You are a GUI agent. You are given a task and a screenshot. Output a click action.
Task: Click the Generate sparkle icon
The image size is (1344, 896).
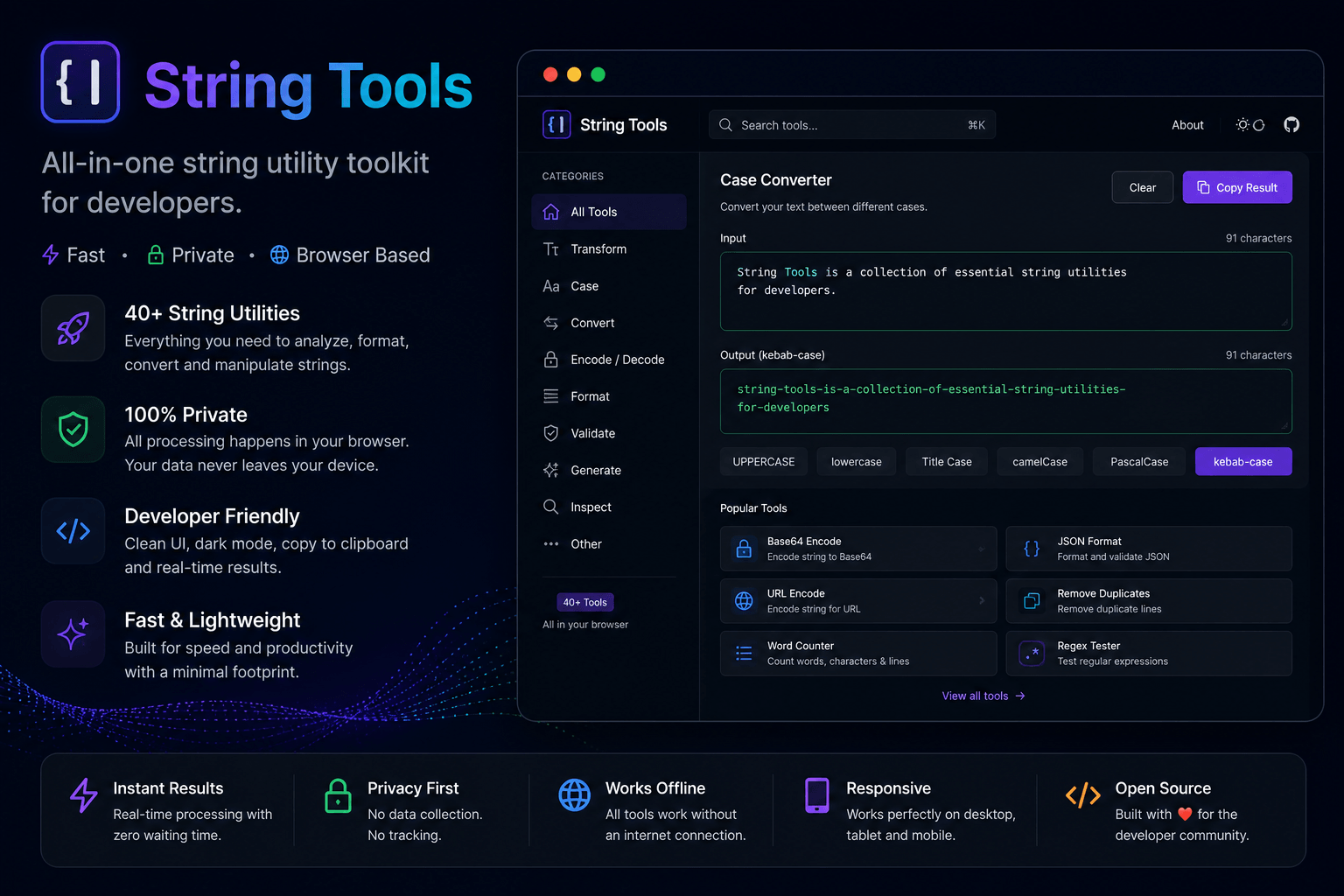point(551,470)
